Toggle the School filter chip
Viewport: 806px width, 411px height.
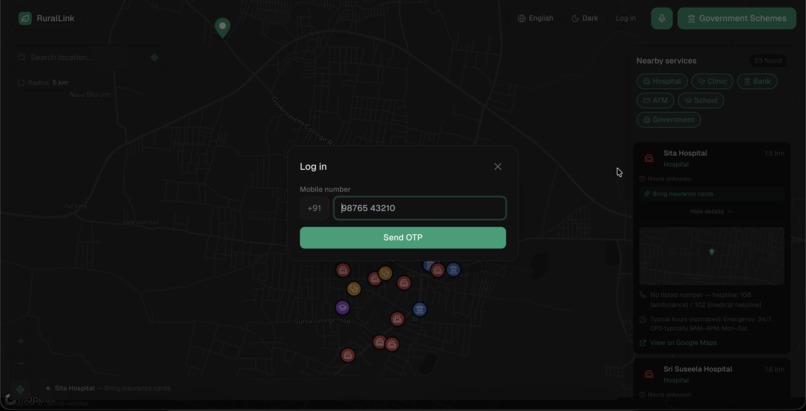(x=701, y=101)
